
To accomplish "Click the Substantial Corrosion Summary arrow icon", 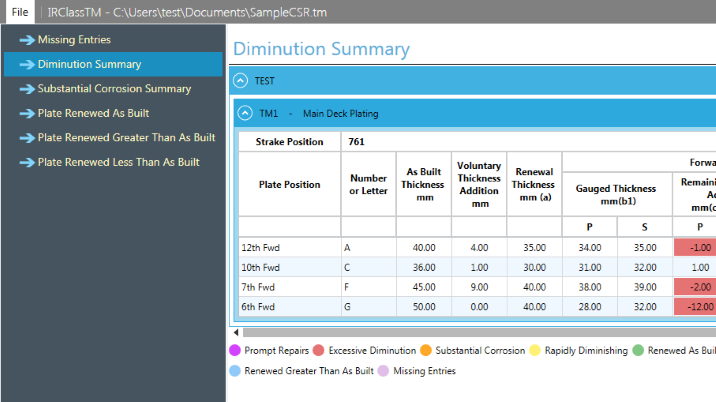I will [27, 89].
